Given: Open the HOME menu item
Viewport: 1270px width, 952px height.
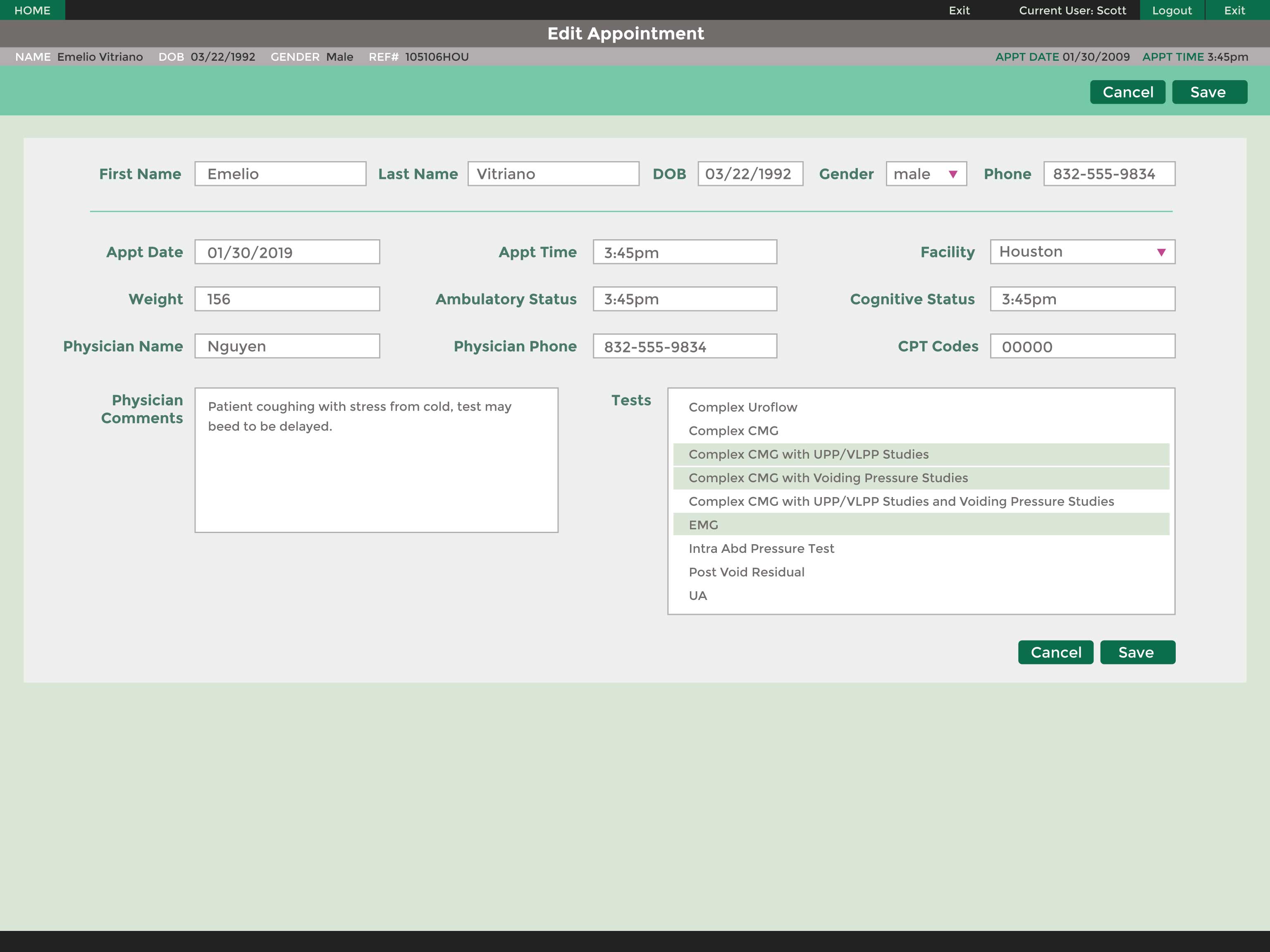Looking at the screenshot, I should pos(33,10).
